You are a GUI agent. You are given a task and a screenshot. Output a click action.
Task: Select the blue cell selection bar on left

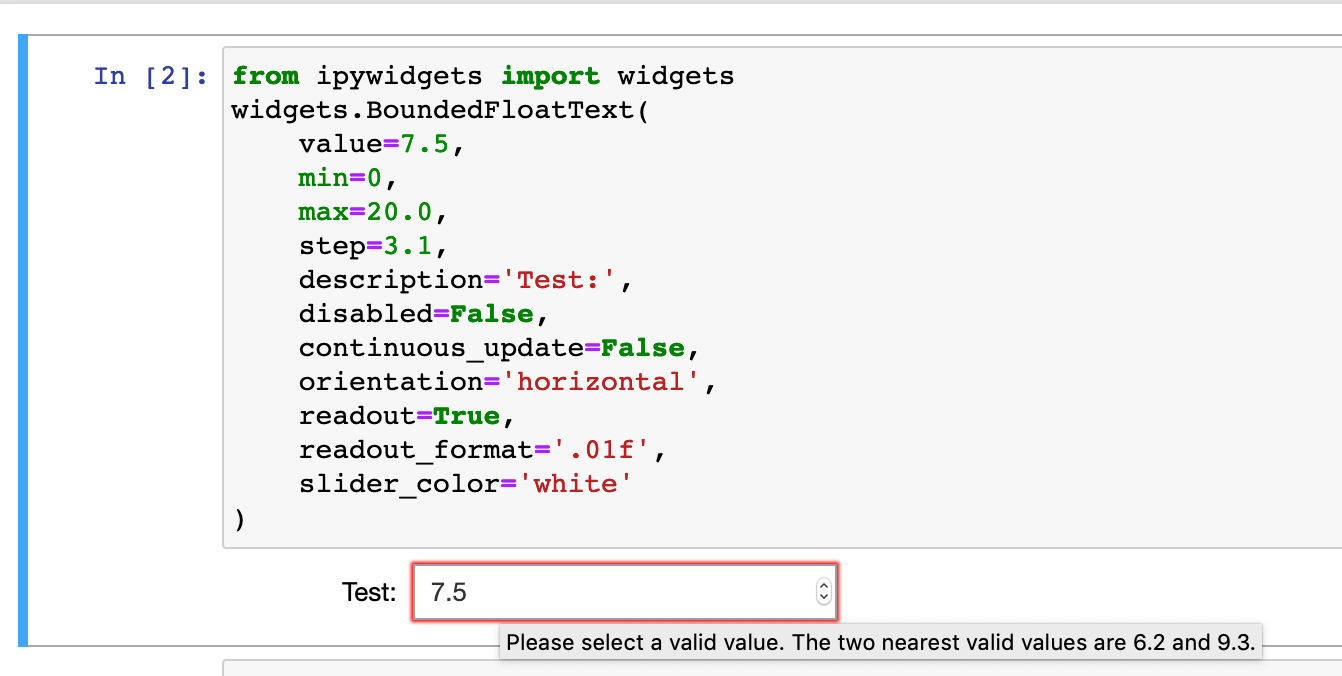pos(23,340)
